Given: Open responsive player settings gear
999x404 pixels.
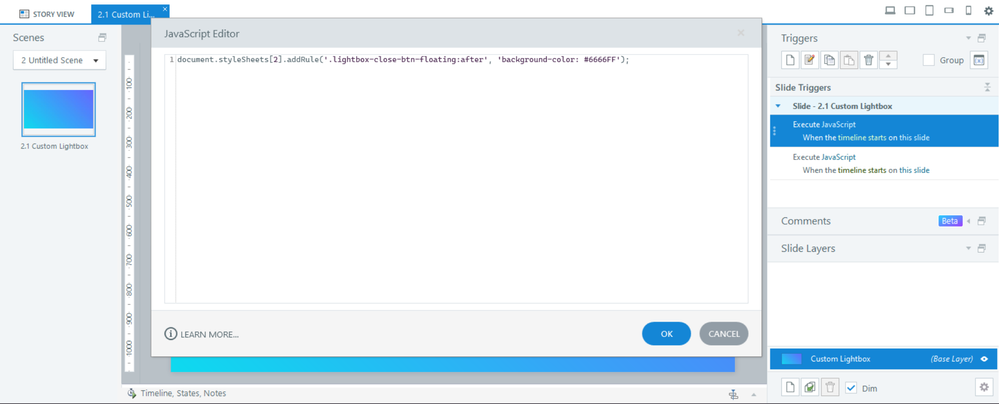Looking at the screenshot, I should coord(988,10).
